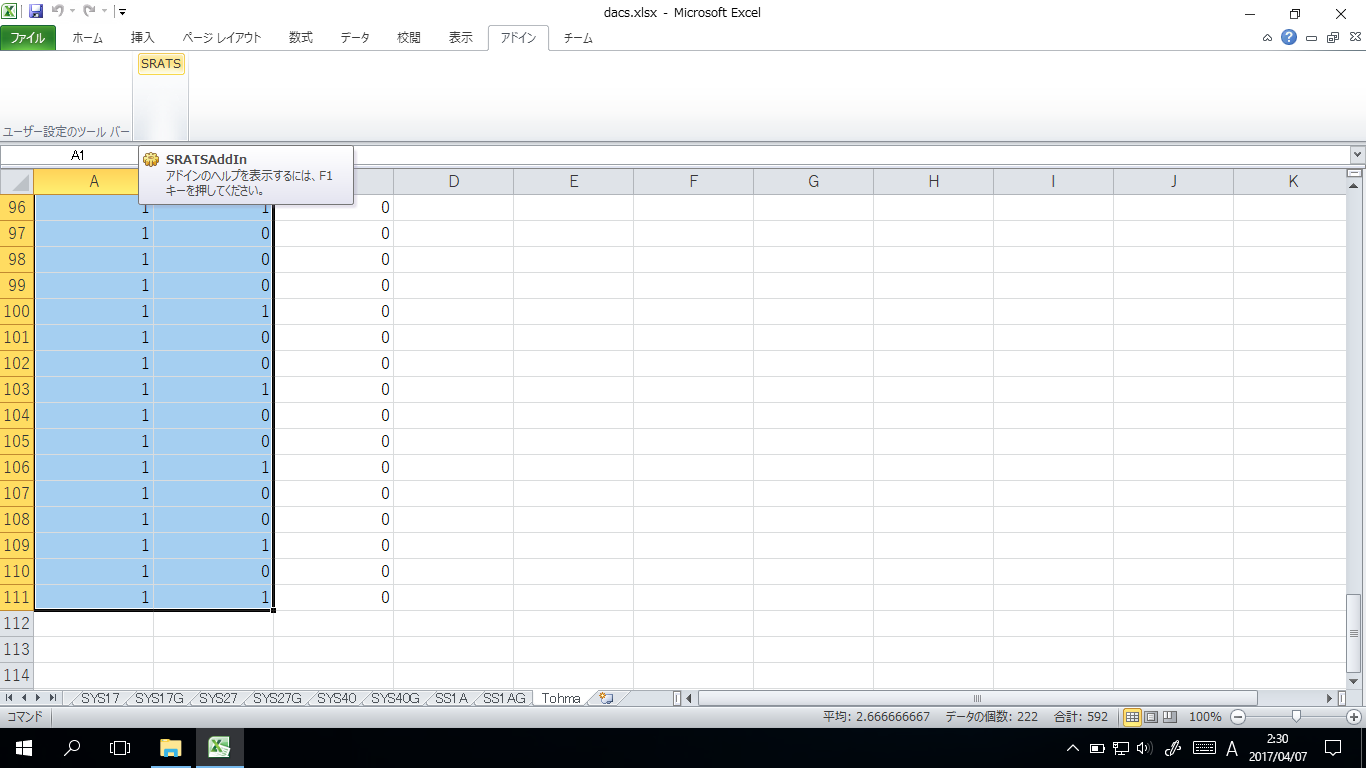
Task: Open the Undo history dropdown arrow
Action: 72,12
